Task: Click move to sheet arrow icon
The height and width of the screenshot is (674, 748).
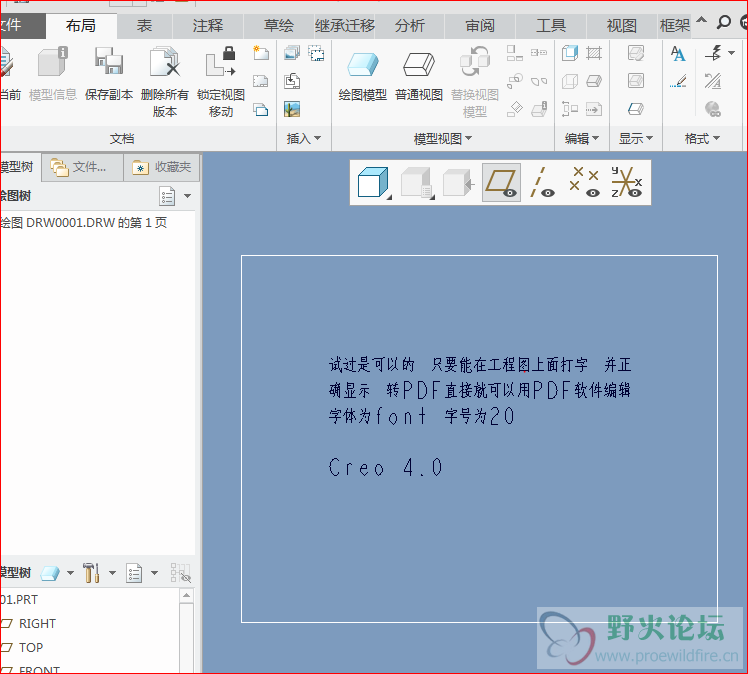Action: click(x=594, y=109)
